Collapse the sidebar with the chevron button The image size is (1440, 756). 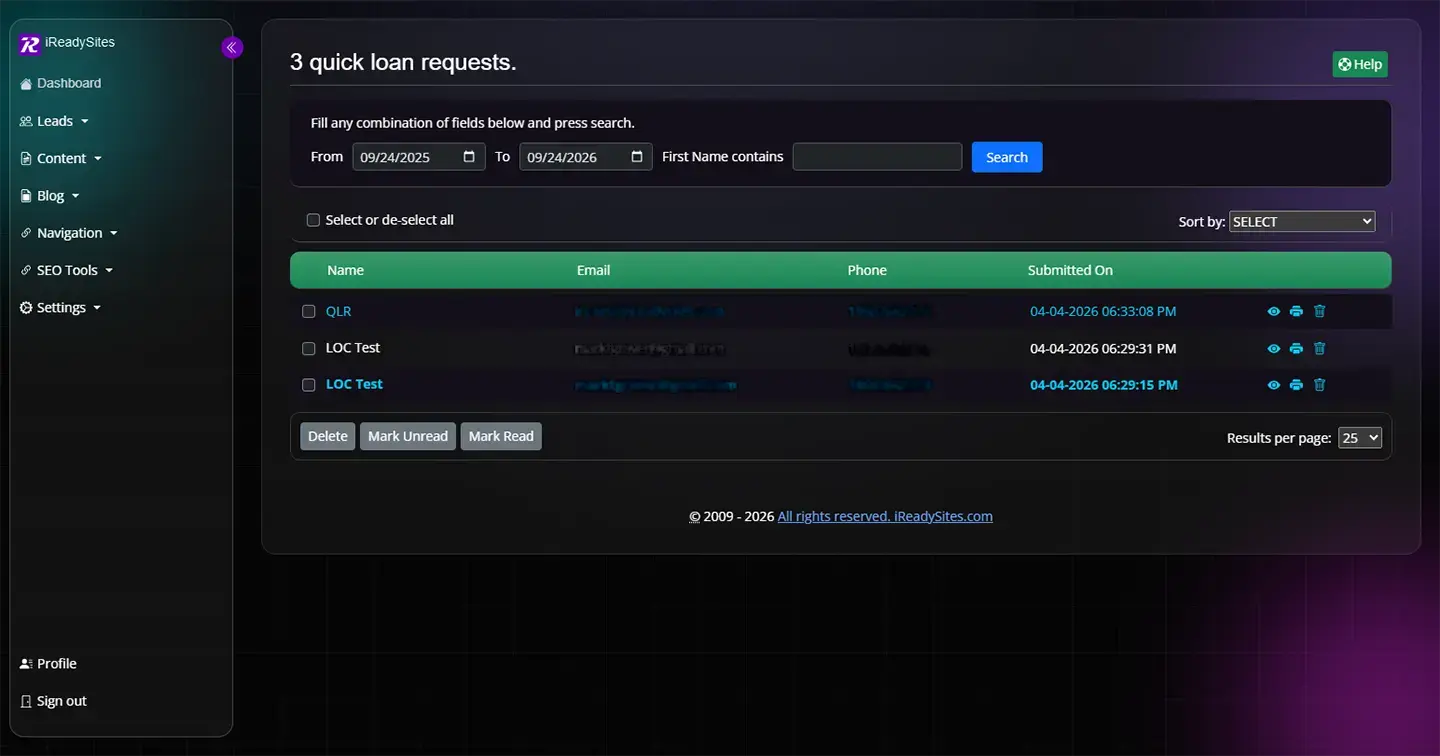[232, 47]
